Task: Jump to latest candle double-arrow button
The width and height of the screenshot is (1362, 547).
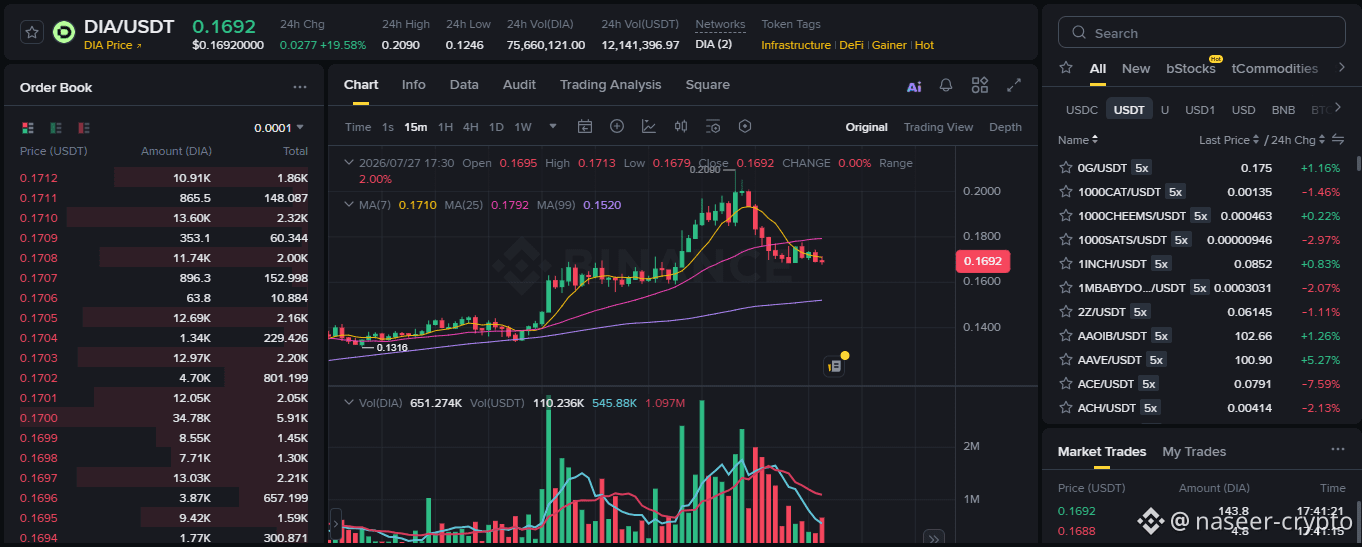Action: 933,537
